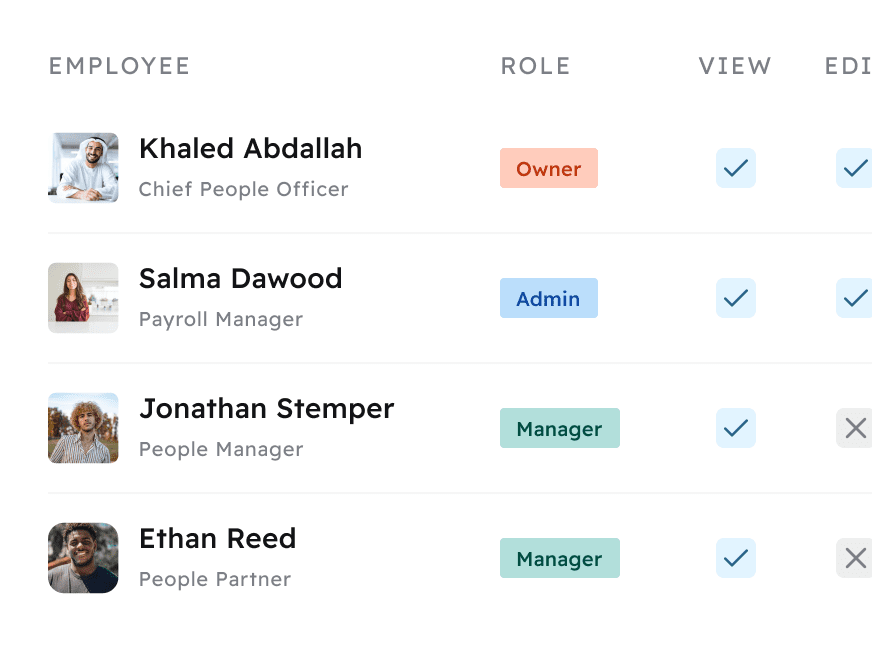Enable Edit permission for Ethan Reed

click(x=854, y=558)
